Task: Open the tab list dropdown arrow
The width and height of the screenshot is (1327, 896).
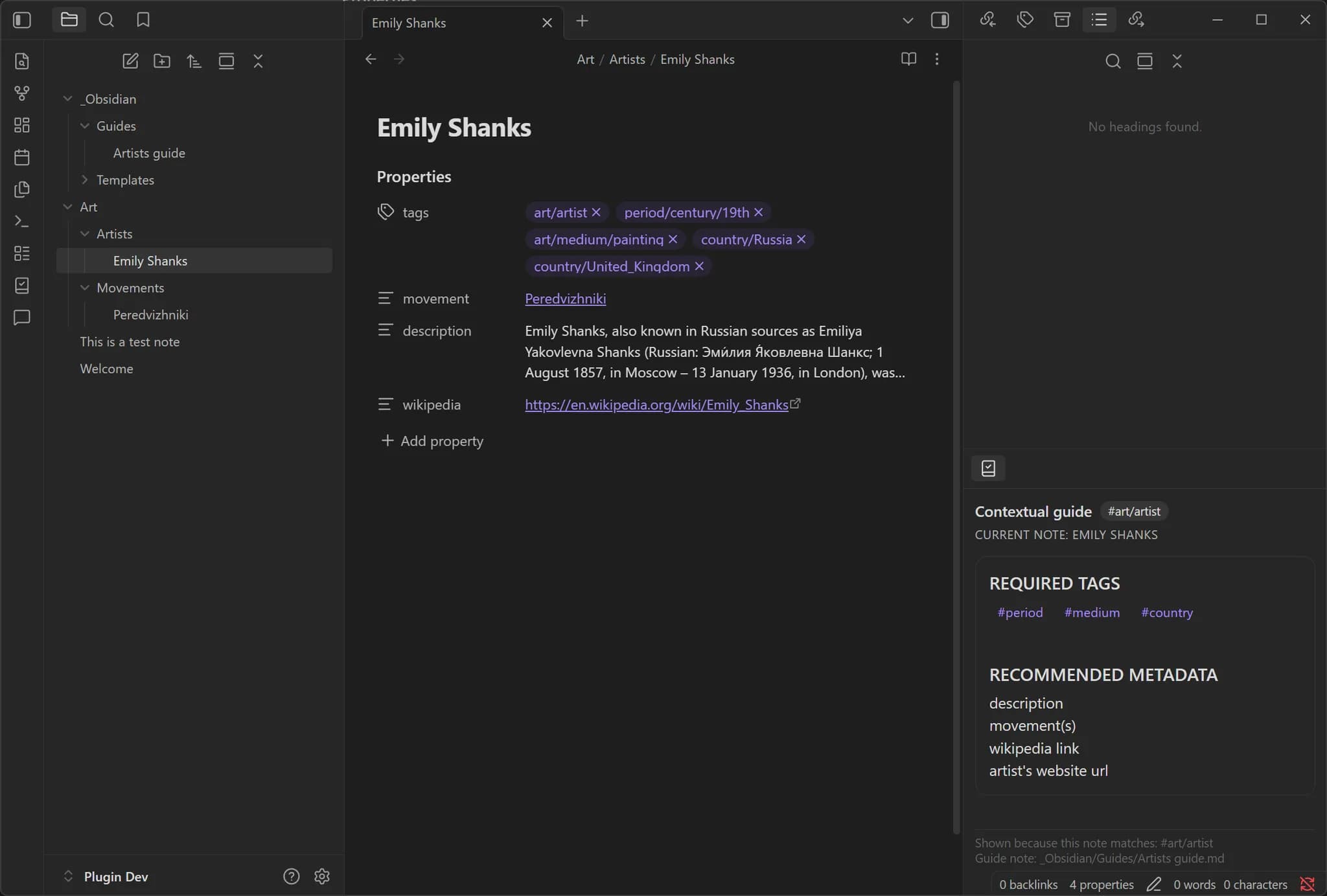Action: (x=908, y=21)
